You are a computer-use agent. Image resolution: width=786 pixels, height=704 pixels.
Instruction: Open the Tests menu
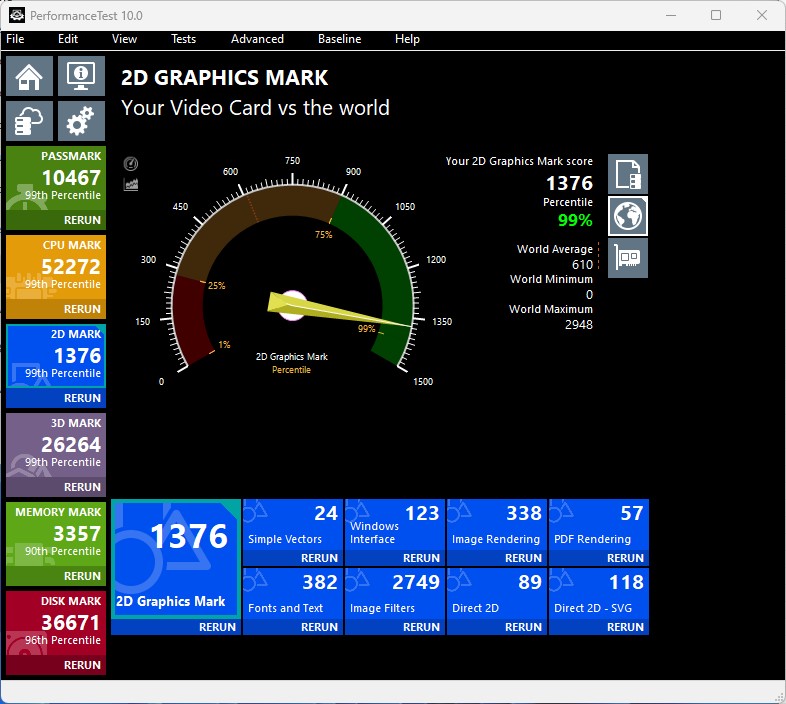pos(183,39)
